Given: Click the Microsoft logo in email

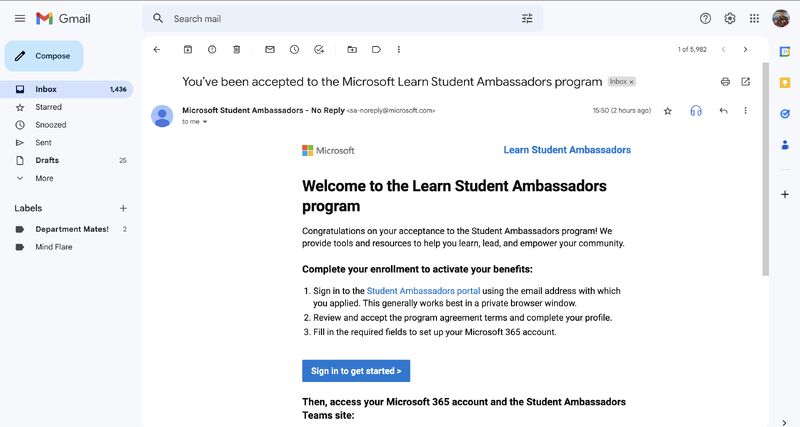Looking at the screenshot, I should coord(328,150).
